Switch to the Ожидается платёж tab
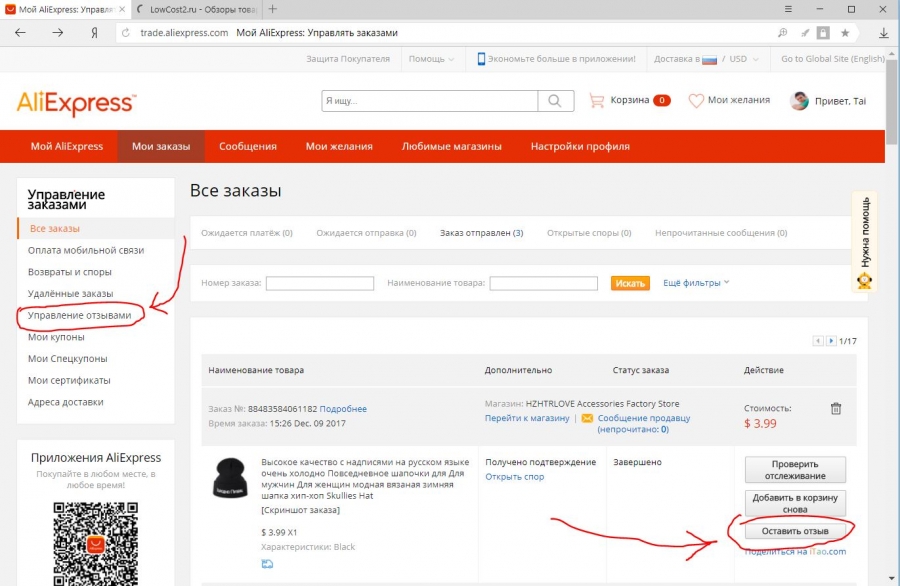This screenshot has height=586, width=900. [x=247, y=233]
